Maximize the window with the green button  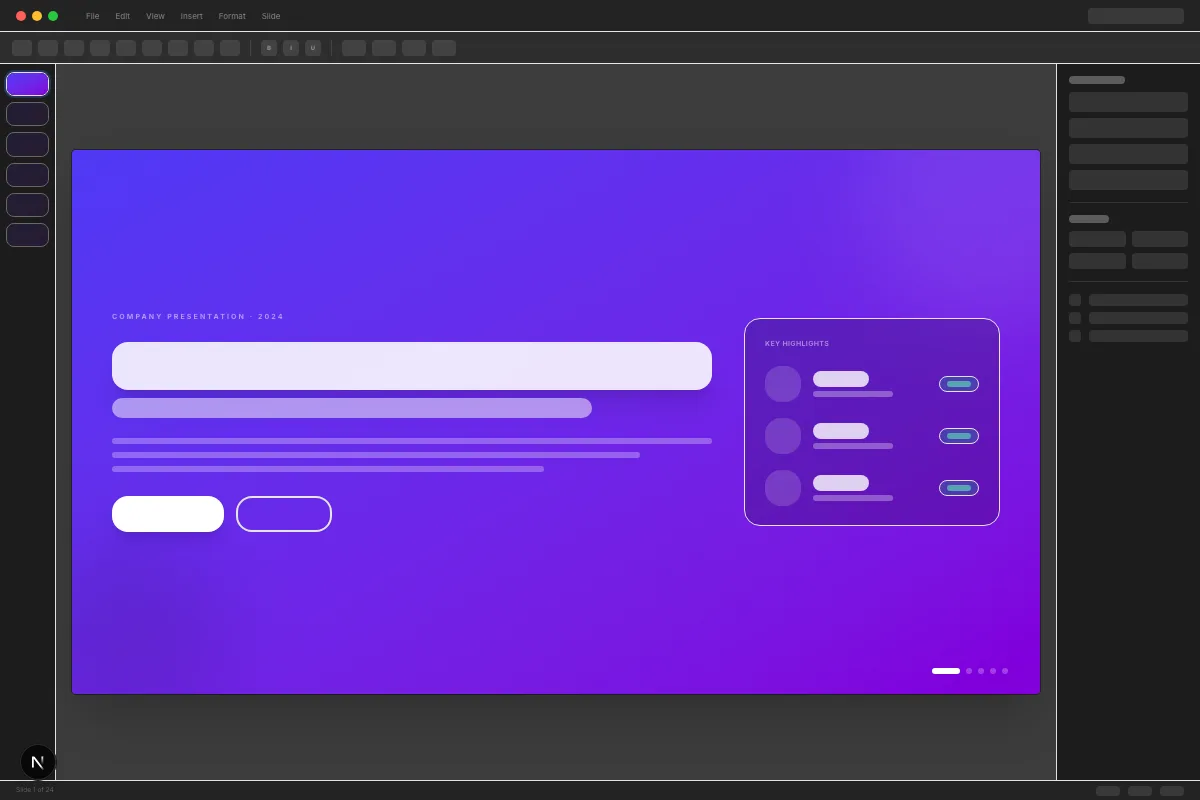pyautogui.click(x=53, y=16)
